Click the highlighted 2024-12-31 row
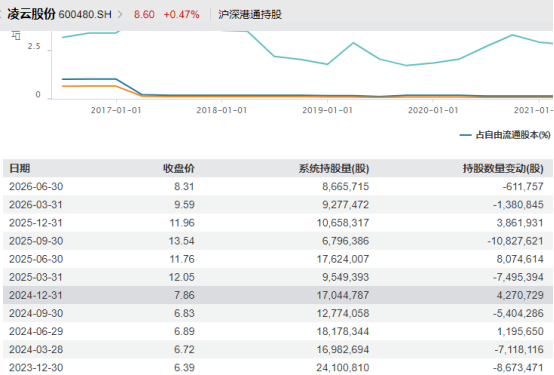Viewport: 554px width, 375px height. coord(278,295)
